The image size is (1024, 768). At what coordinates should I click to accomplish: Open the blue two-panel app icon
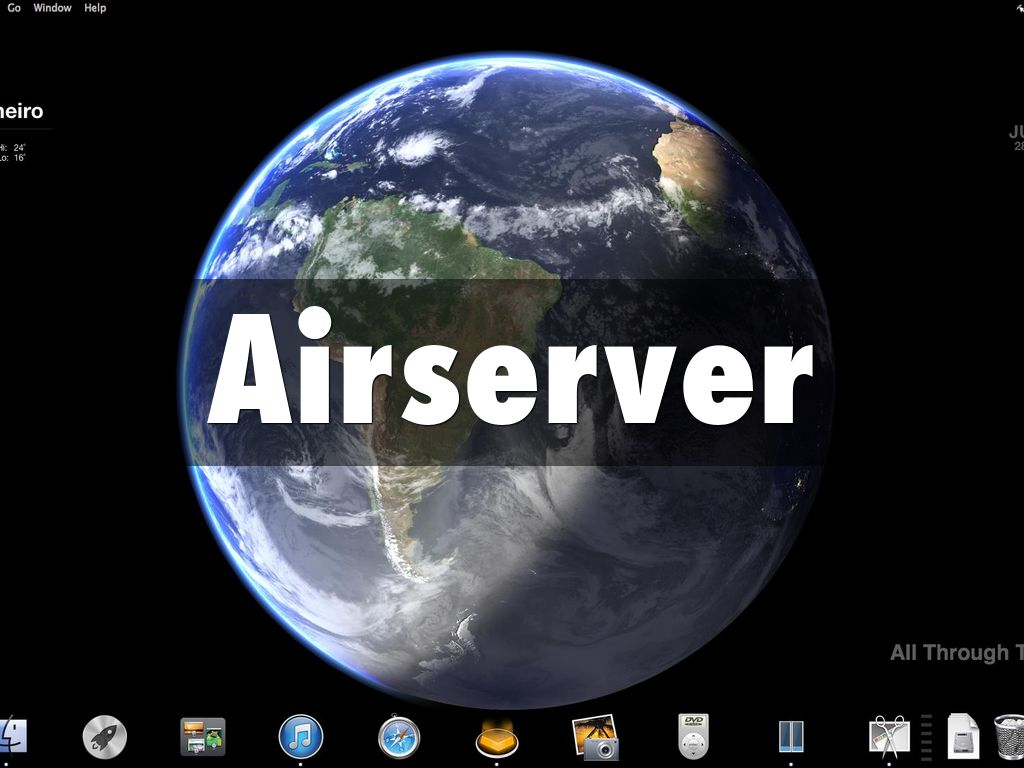[x=791, y=737]
